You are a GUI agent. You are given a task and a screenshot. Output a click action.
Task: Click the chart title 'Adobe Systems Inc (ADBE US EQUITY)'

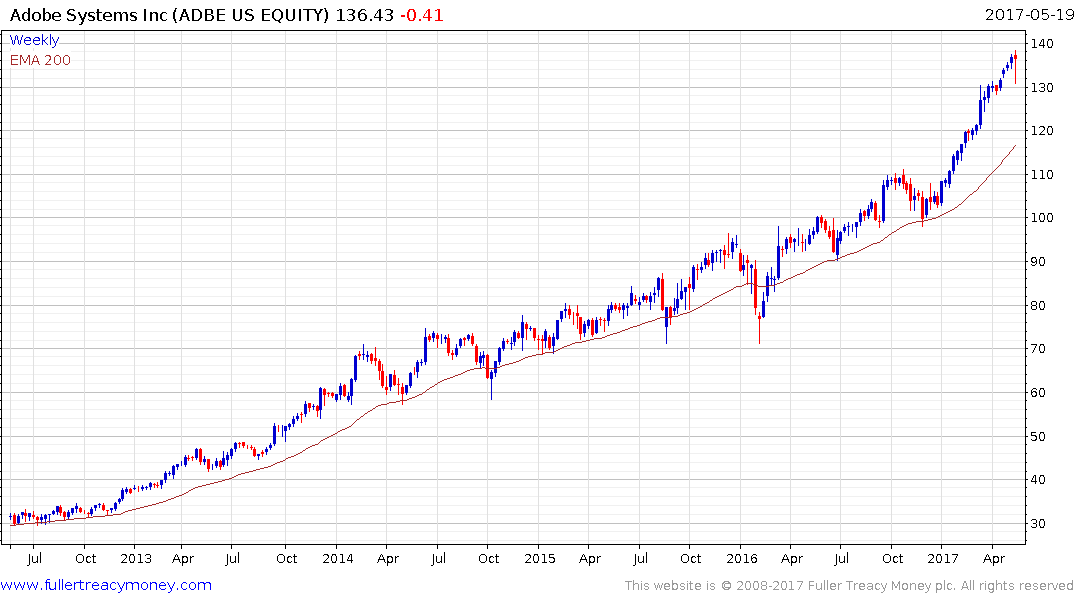[169, 14]
